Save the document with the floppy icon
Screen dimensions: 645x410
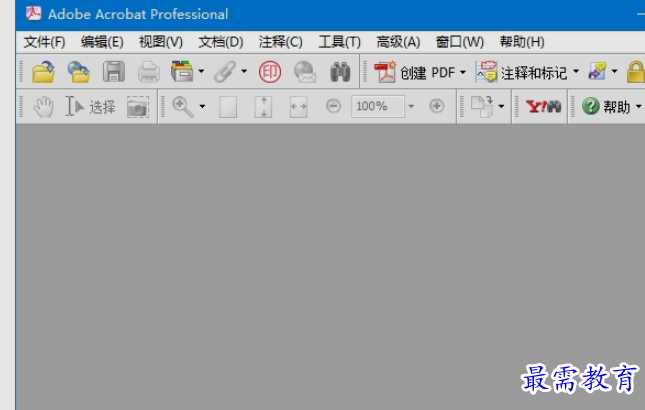click(114, 72)
